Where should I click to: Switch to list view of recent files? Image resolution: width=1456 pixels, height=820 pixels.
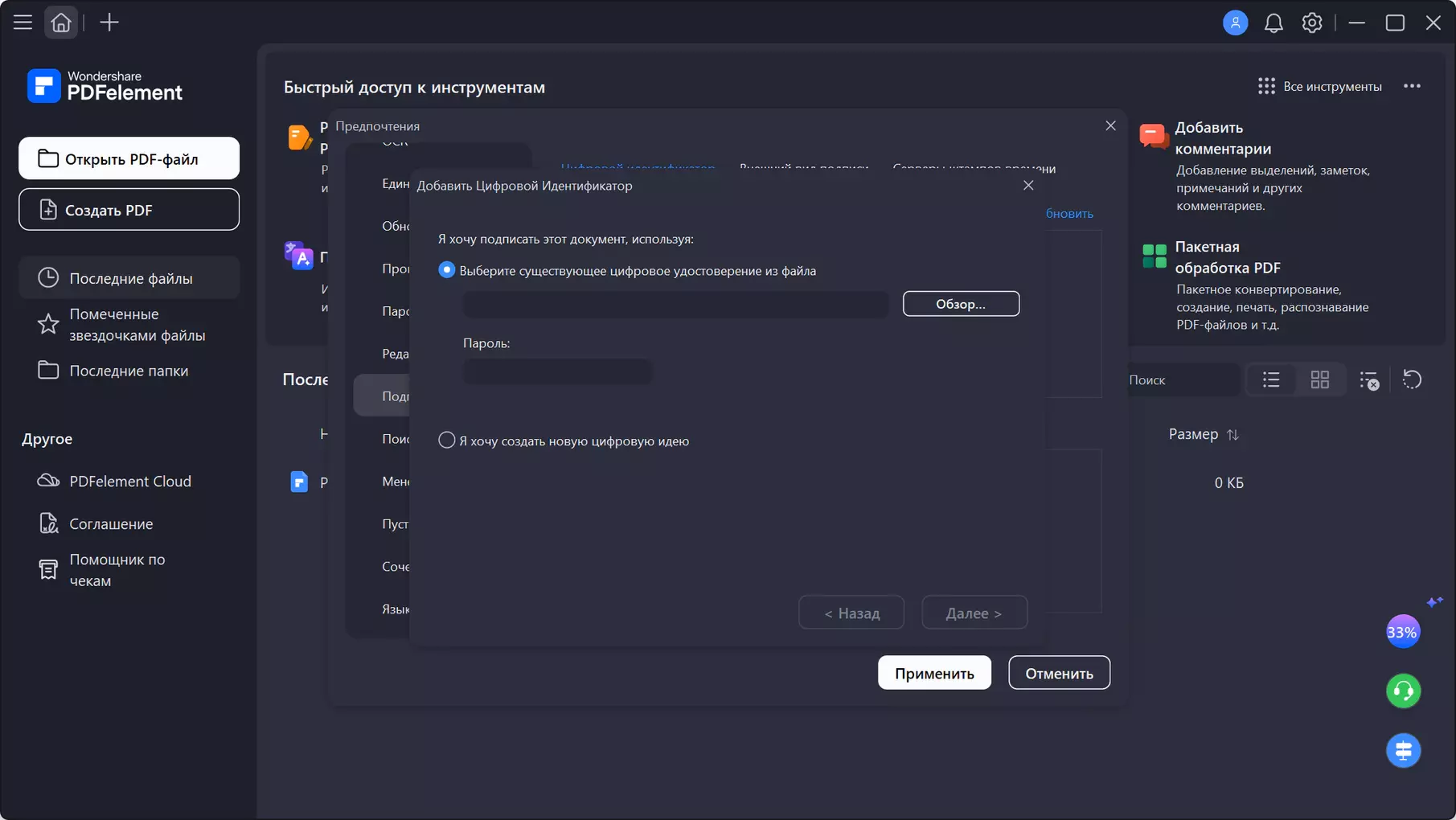pos(1271,379)
